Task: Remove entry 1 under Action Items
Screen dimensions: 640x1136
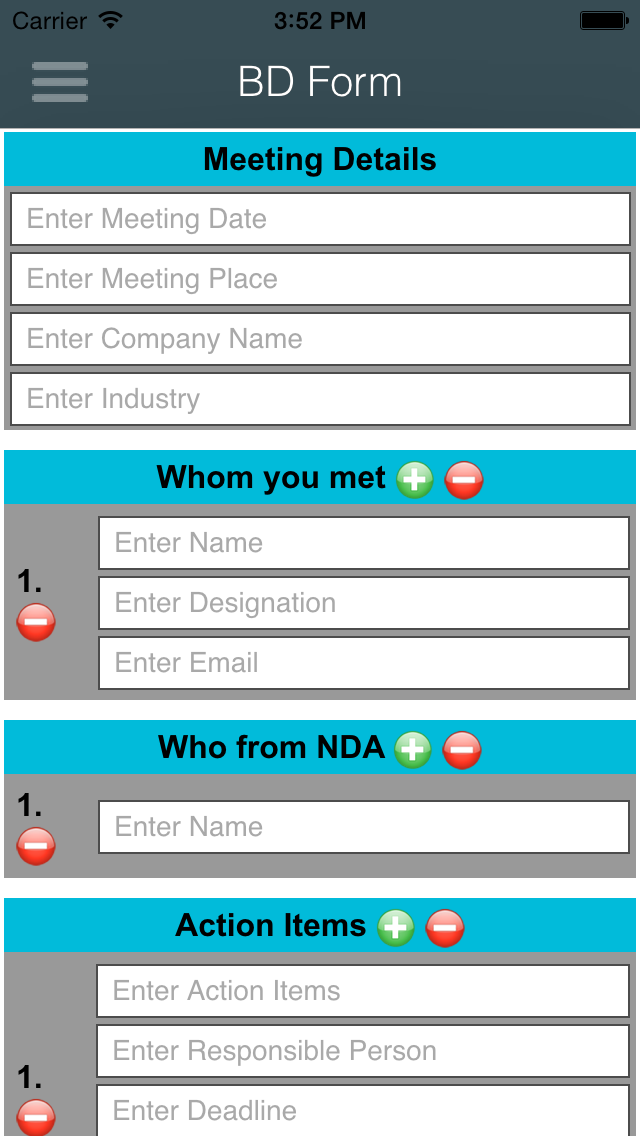Action: (x=36, y=1116)
